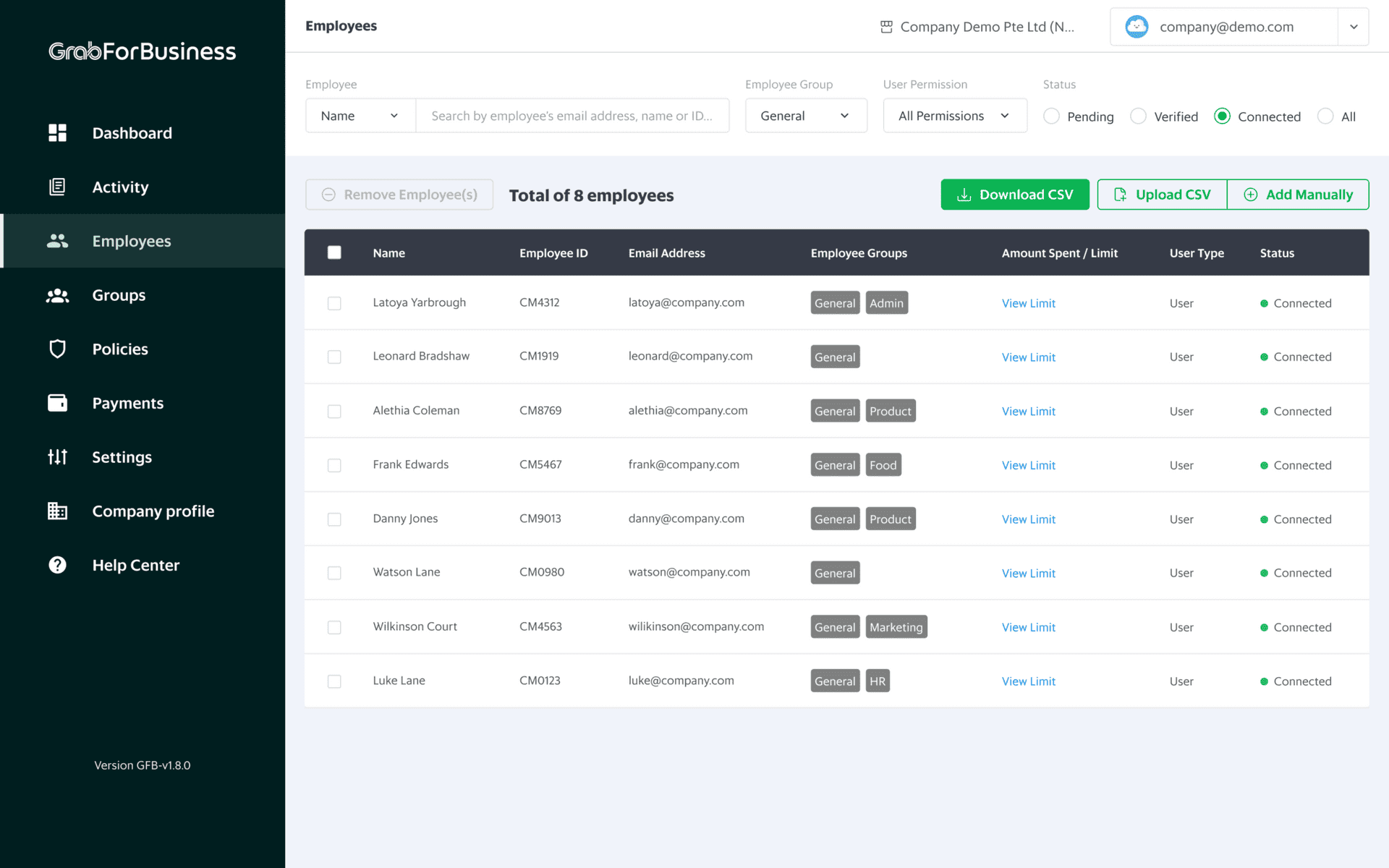Check the checkbox next to Frank Edwards
Image resolution: width=1389 pixels, height=868 pixels.
334,465
